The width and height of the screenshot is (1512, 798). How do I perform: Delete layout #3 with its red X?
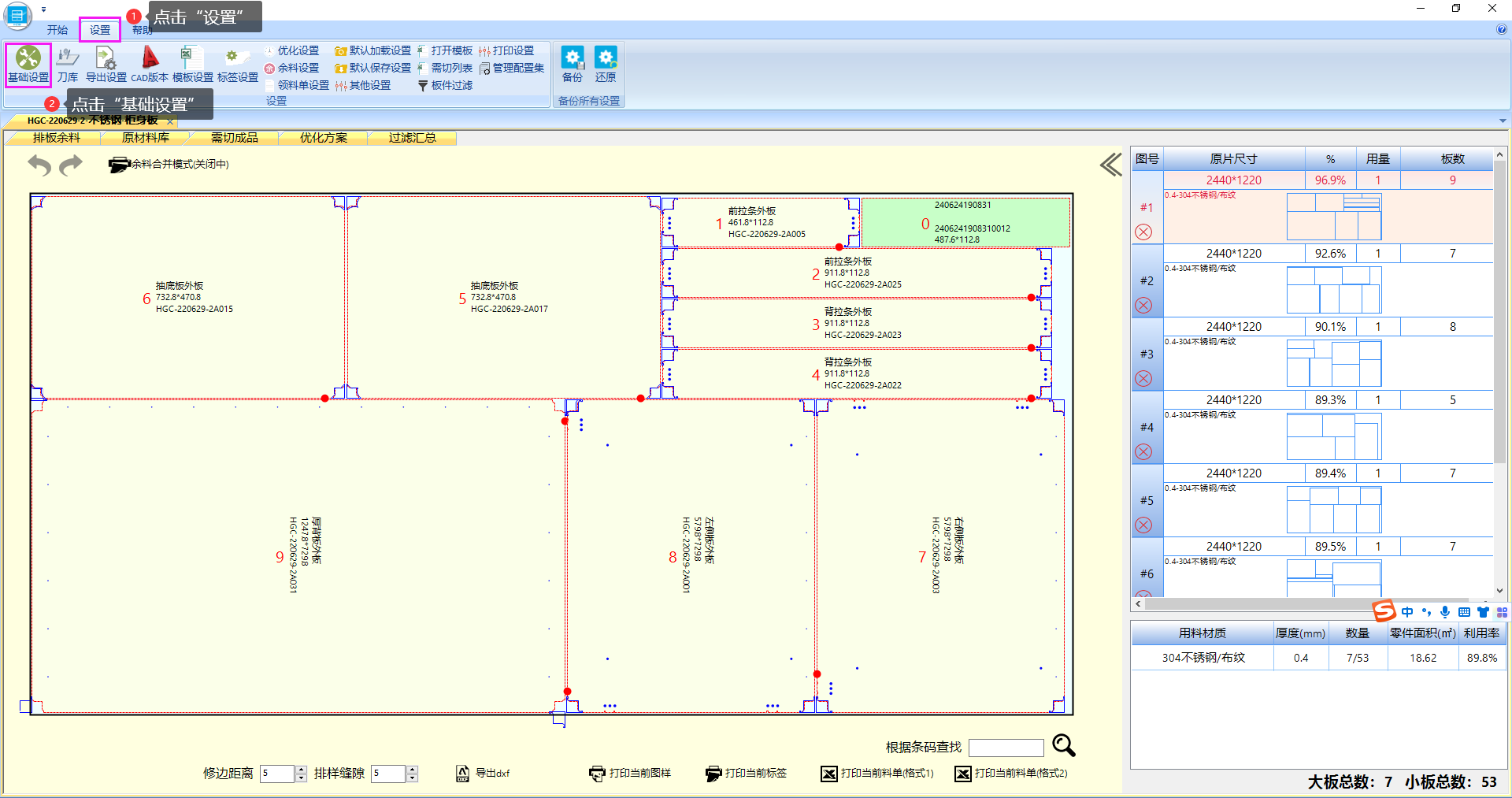coord(1143,379)
